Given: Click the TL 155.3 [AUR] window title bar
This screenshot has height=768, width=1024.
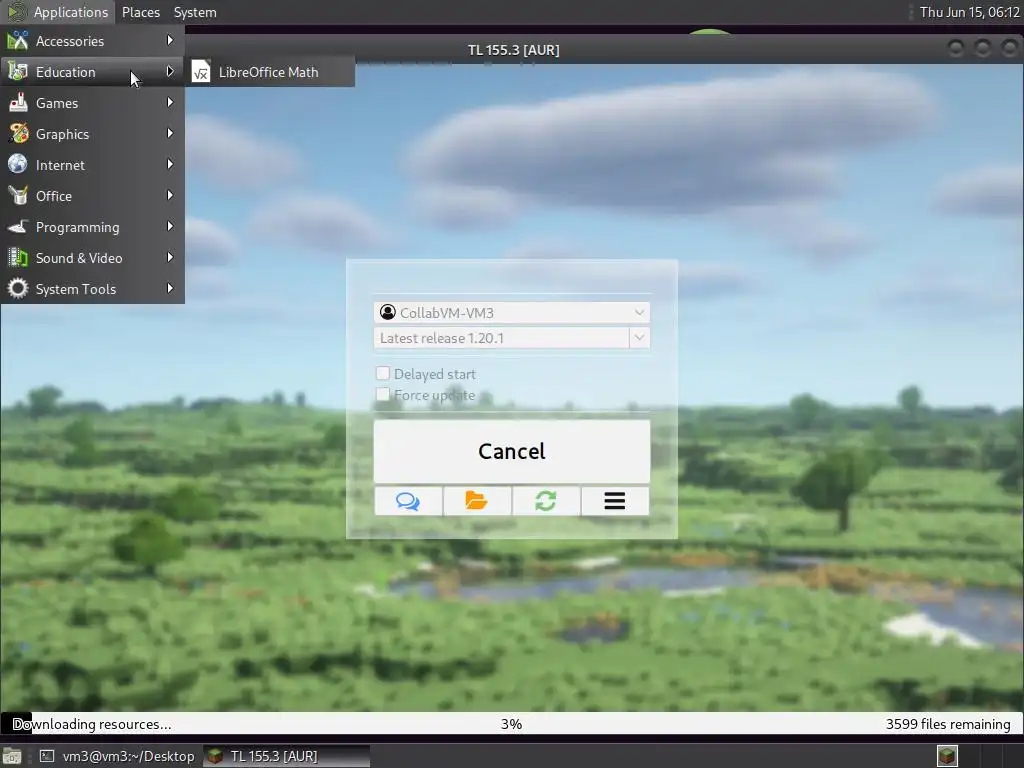Looking at the screenshot, I should (513, 50).
